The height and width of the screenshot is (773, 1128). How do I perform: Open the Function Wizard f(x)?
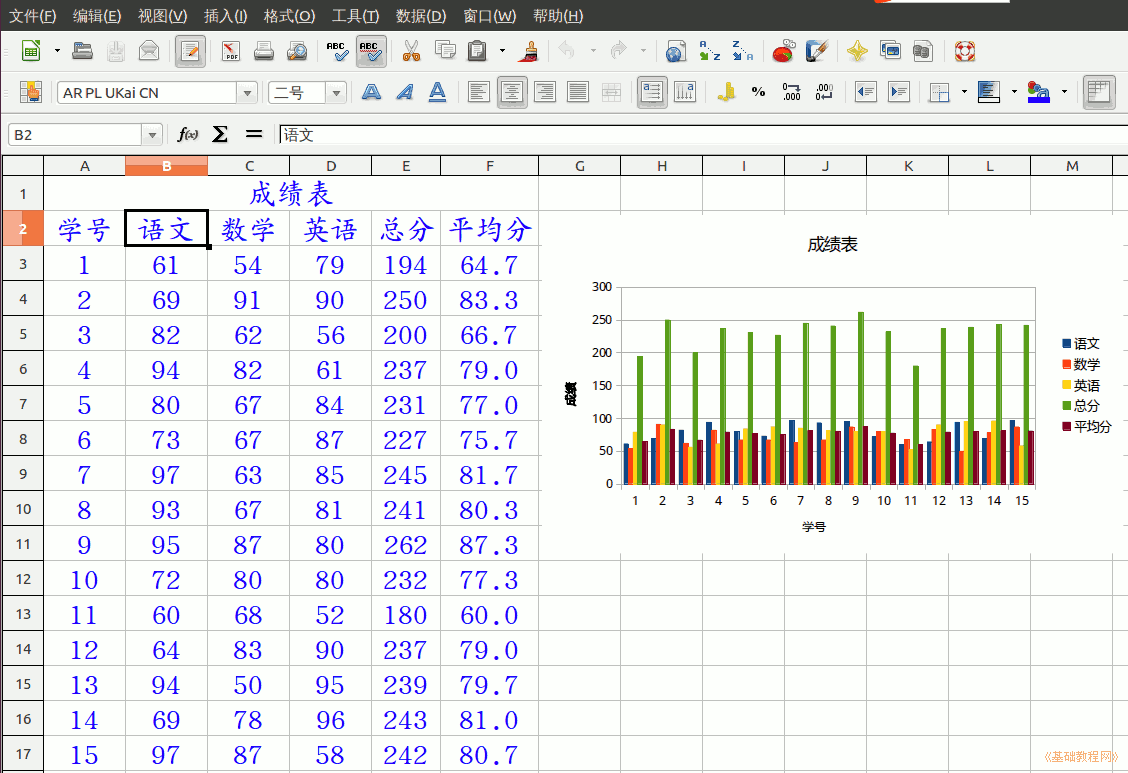coord(188,134)
